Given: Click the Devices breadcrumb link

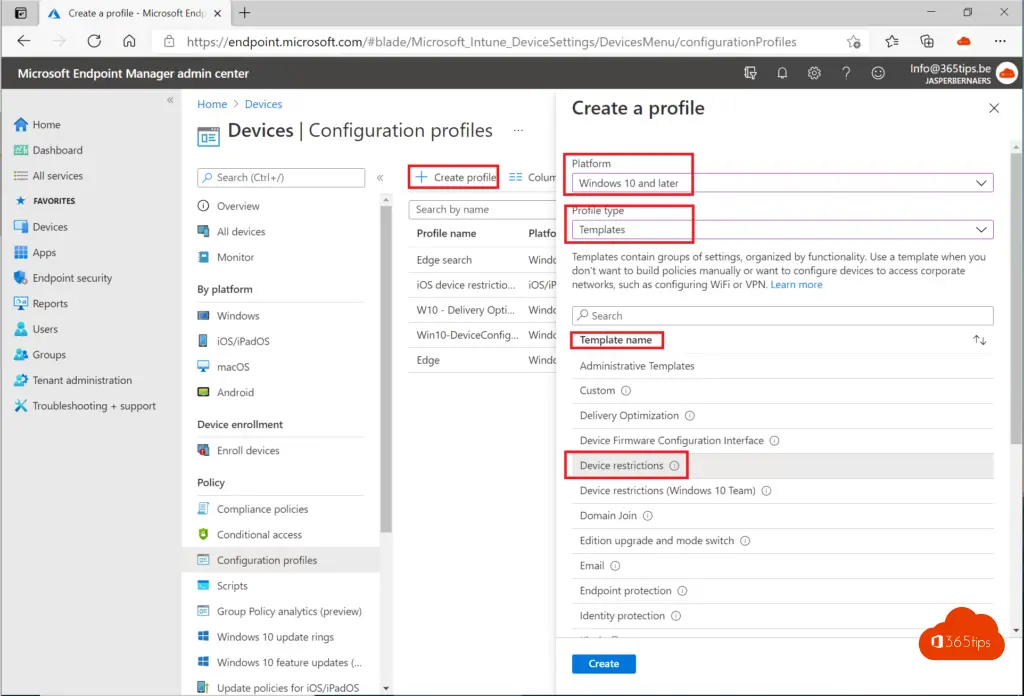Looking at the screenshot, I should point(263,104).
